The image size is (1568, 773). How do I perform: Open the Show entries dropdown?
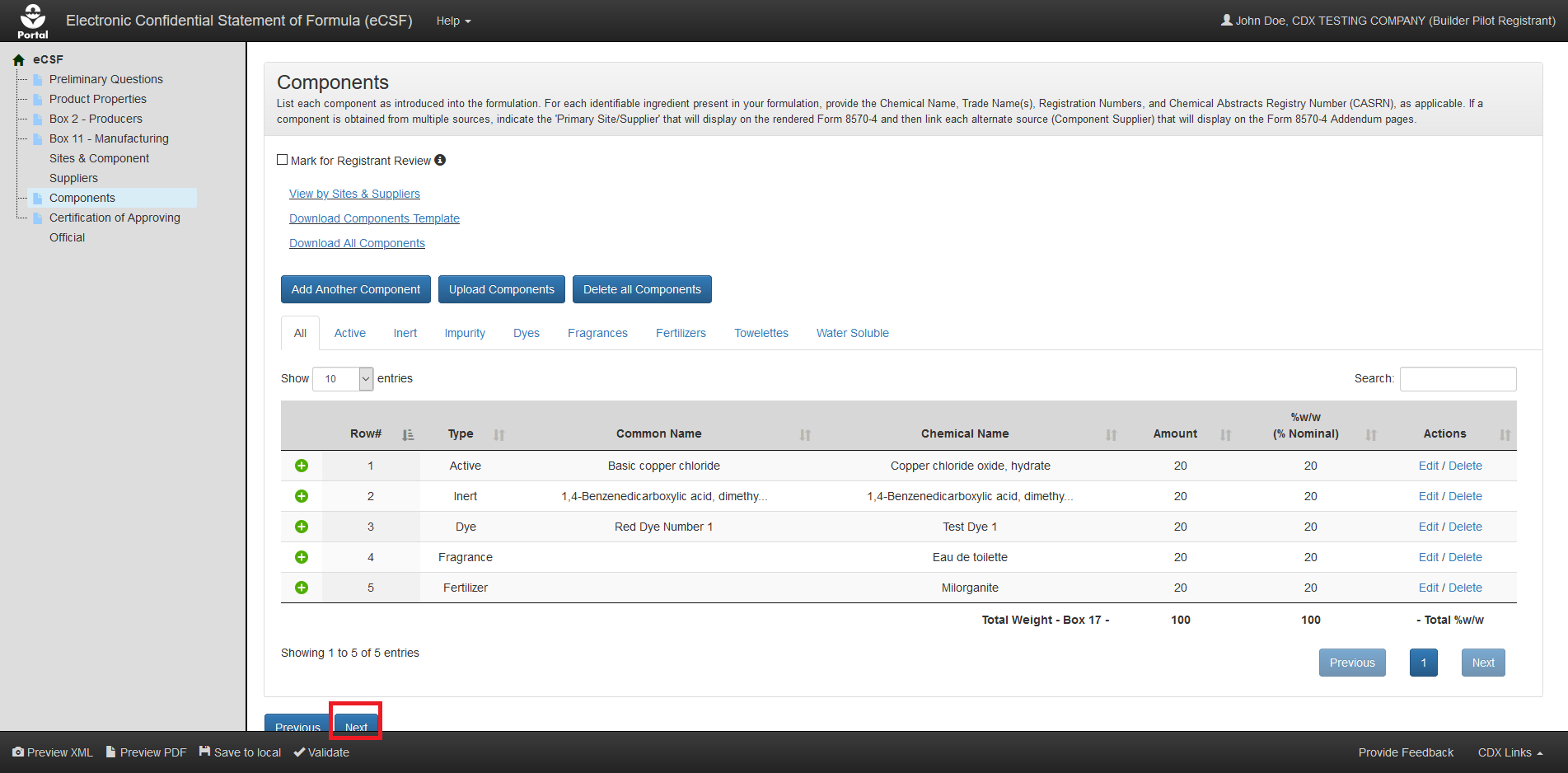(343, 378)
